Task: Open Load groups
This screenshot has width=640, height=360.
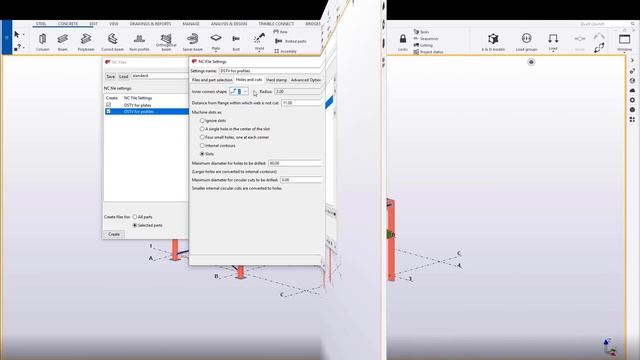Action: pos(527,42)
